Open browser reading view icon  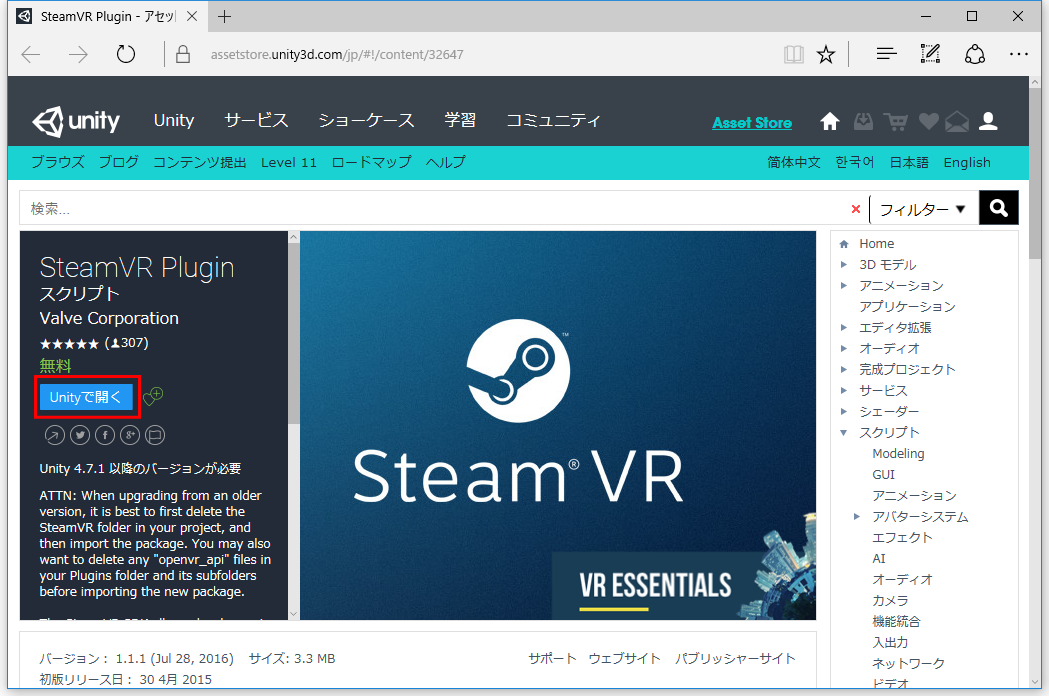click(x=793, y=54)
